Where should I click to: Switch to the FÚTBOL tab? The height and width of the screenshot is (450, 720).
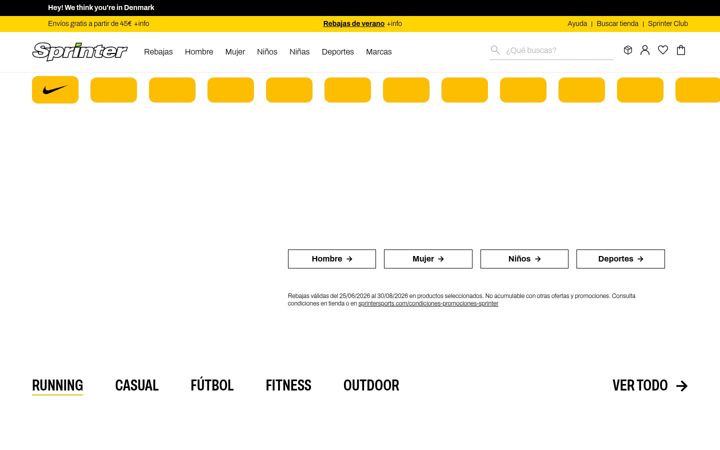click(x=212, y=385)
